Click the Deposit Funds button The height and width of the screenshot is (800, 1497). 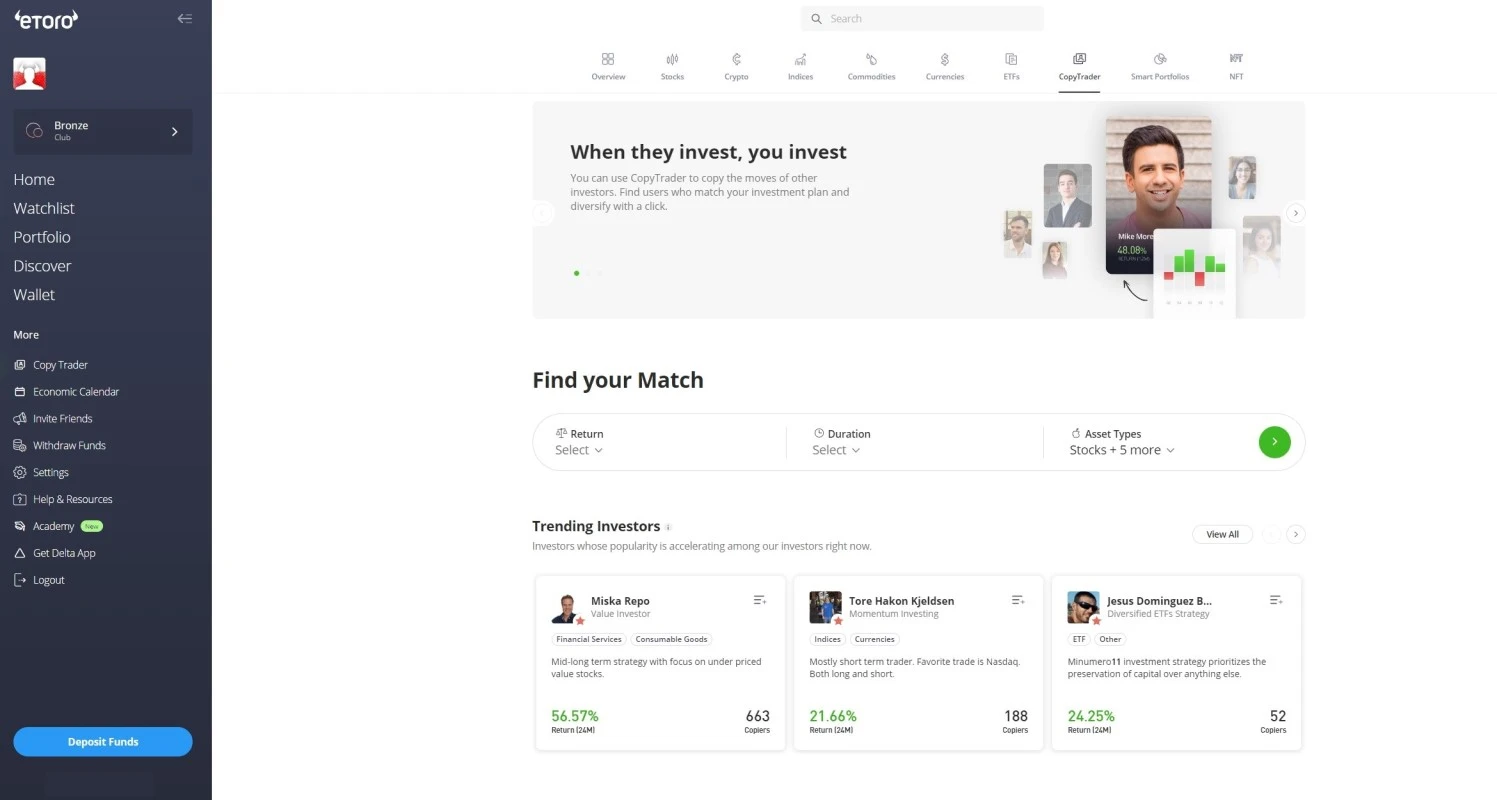pos(102,741)
